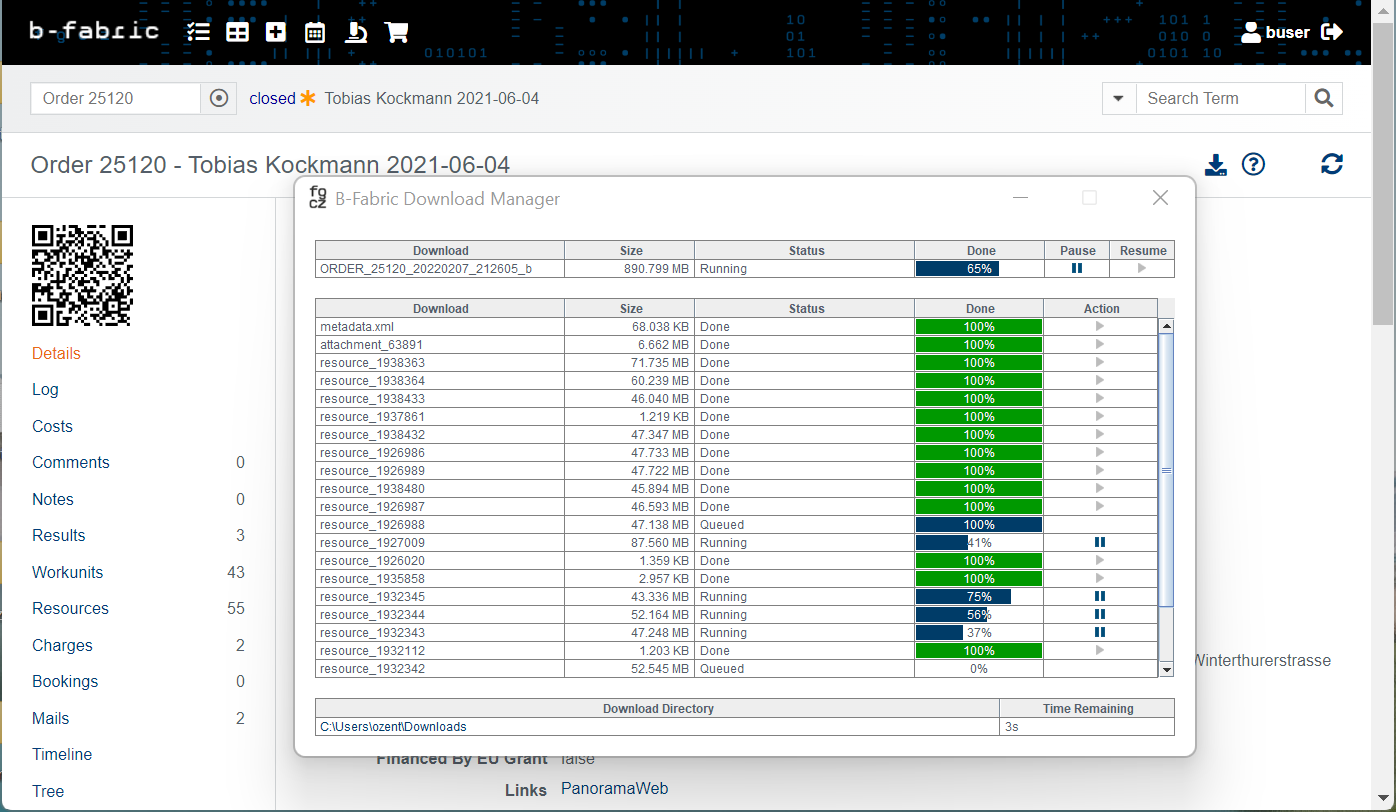Open the Details sidebar item
1396x812 pixels.
(x=56, y=353)
